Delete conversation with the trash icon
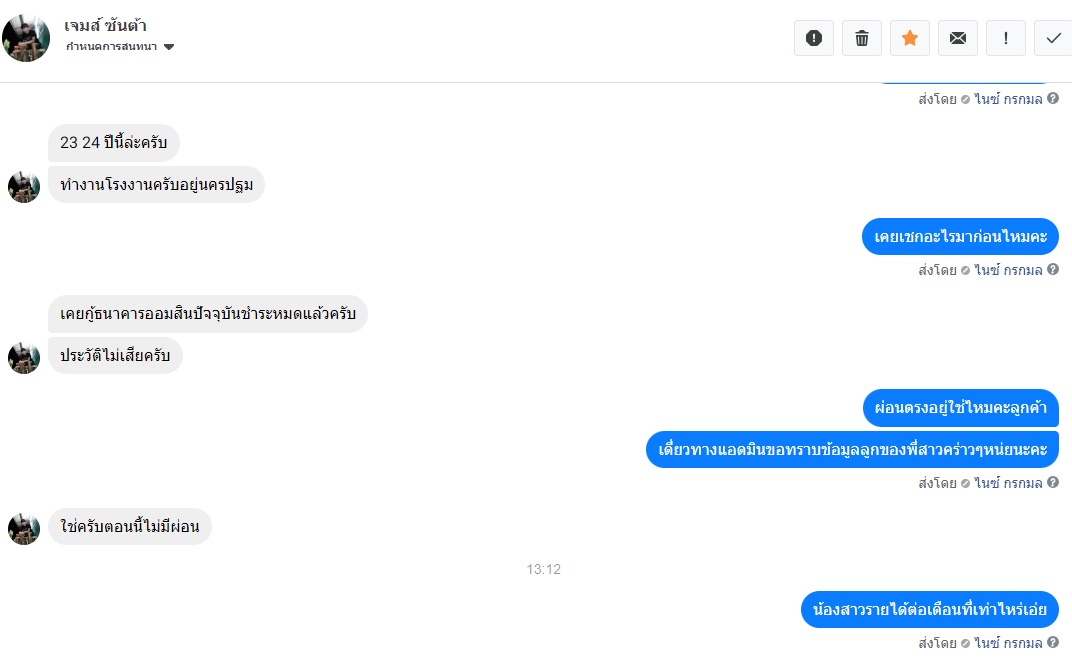 [x=861, y=38]
